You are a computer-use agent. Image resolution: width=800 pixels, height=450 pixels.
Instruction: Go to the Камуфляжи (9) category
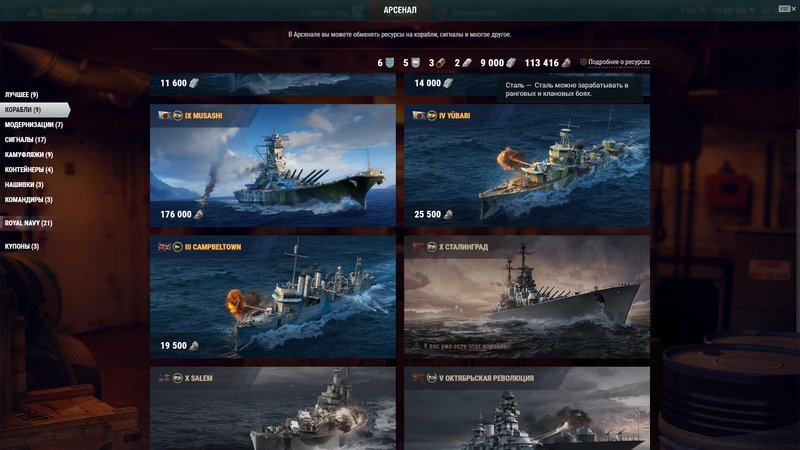pos(29,155)
